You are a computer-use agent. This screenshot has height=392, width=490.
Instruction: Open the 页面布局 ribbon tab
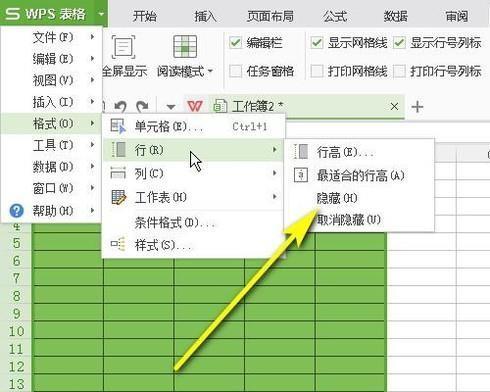point(270,16)
